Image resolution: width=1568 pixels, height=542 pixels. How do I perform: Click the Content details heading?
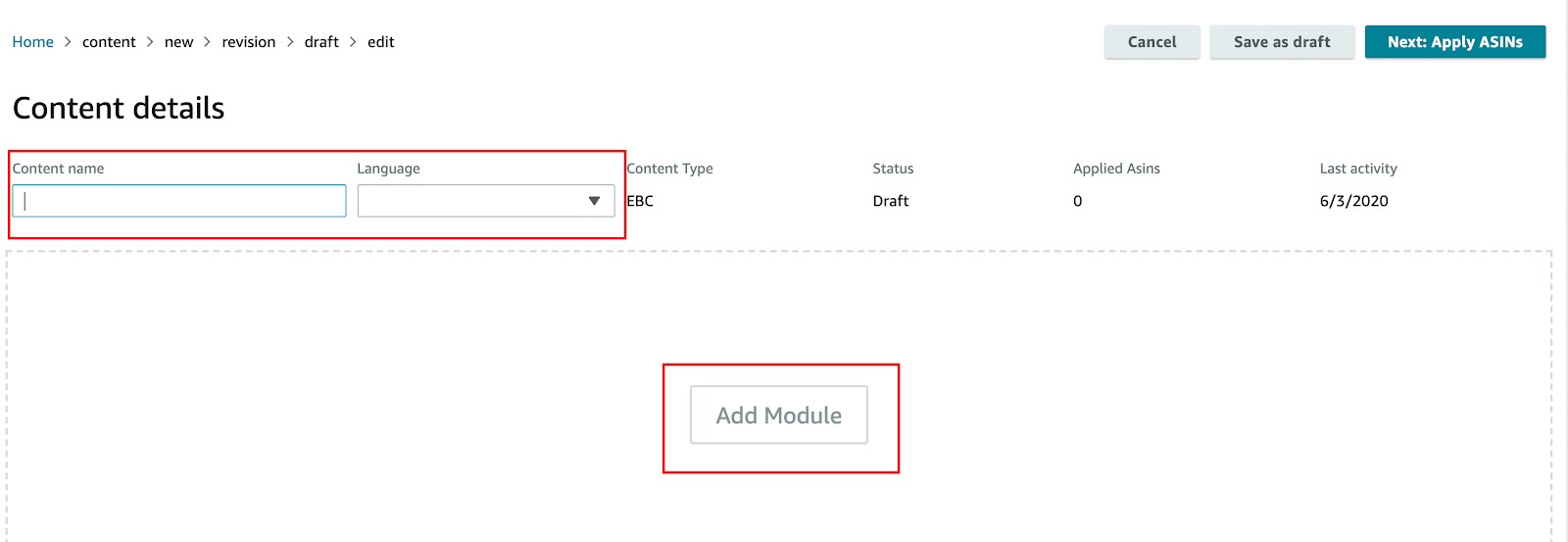[x=119, y=108]
